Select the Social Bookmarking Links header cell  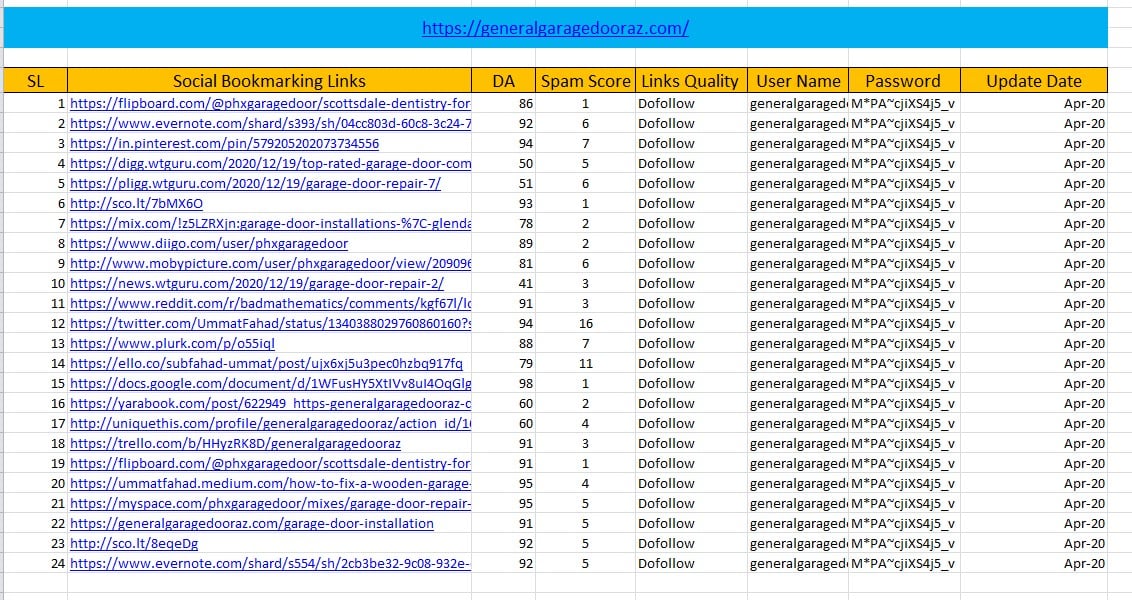click(x=269, y=81)
